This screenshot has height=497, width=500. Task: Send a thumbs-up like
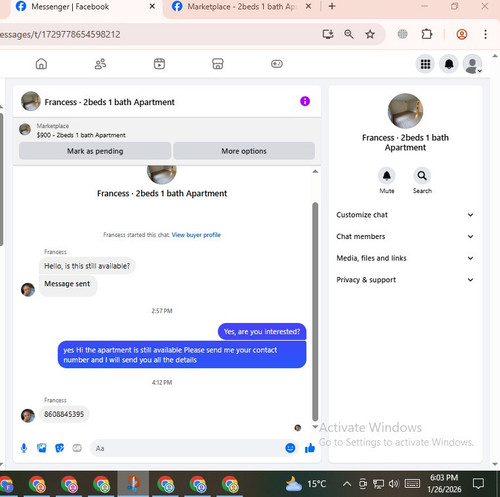click(310, 448)
